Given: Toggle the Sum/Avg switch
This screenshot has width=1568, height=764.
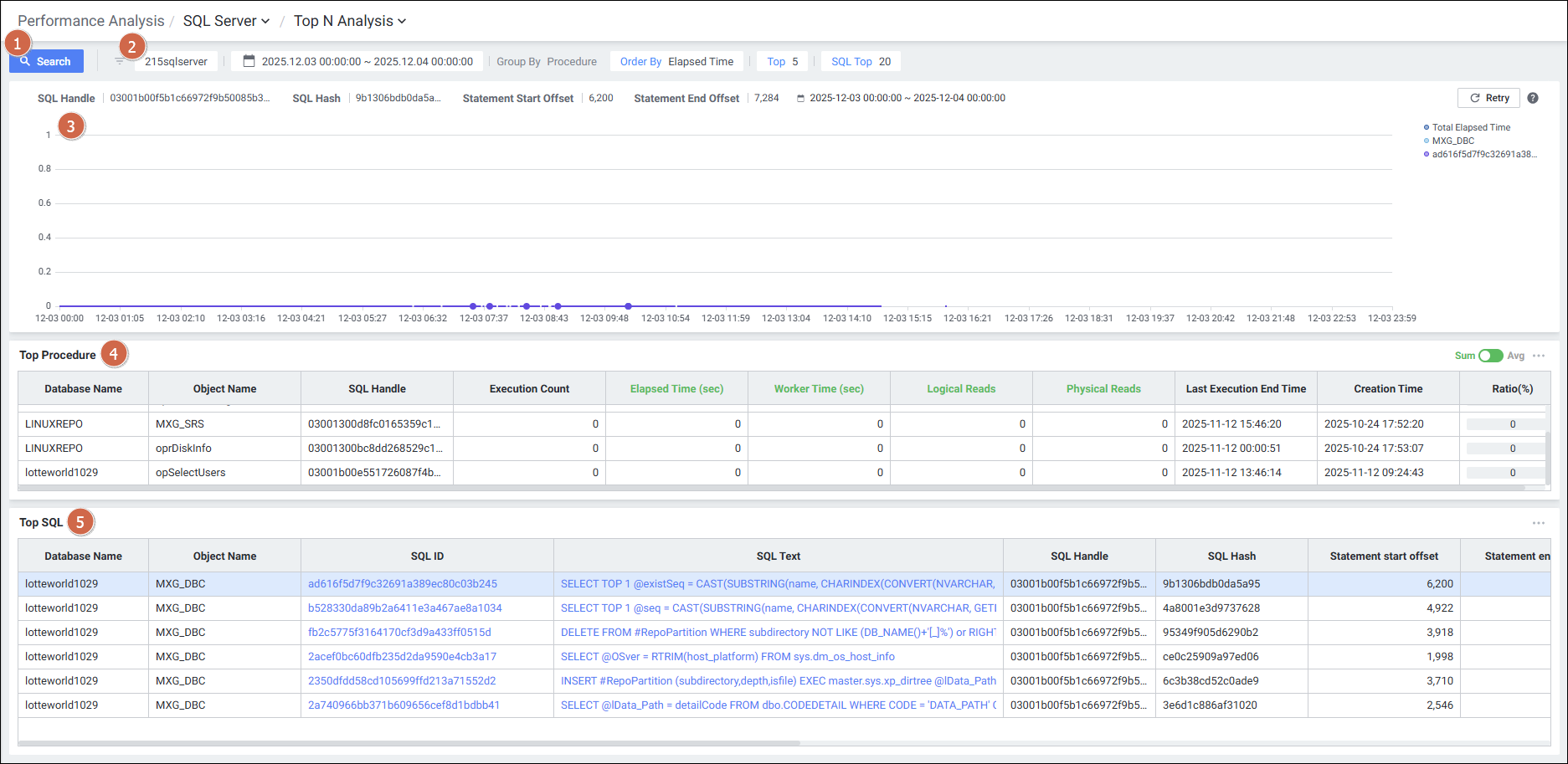Looking at the screenshot, I should click(1490, 356).
